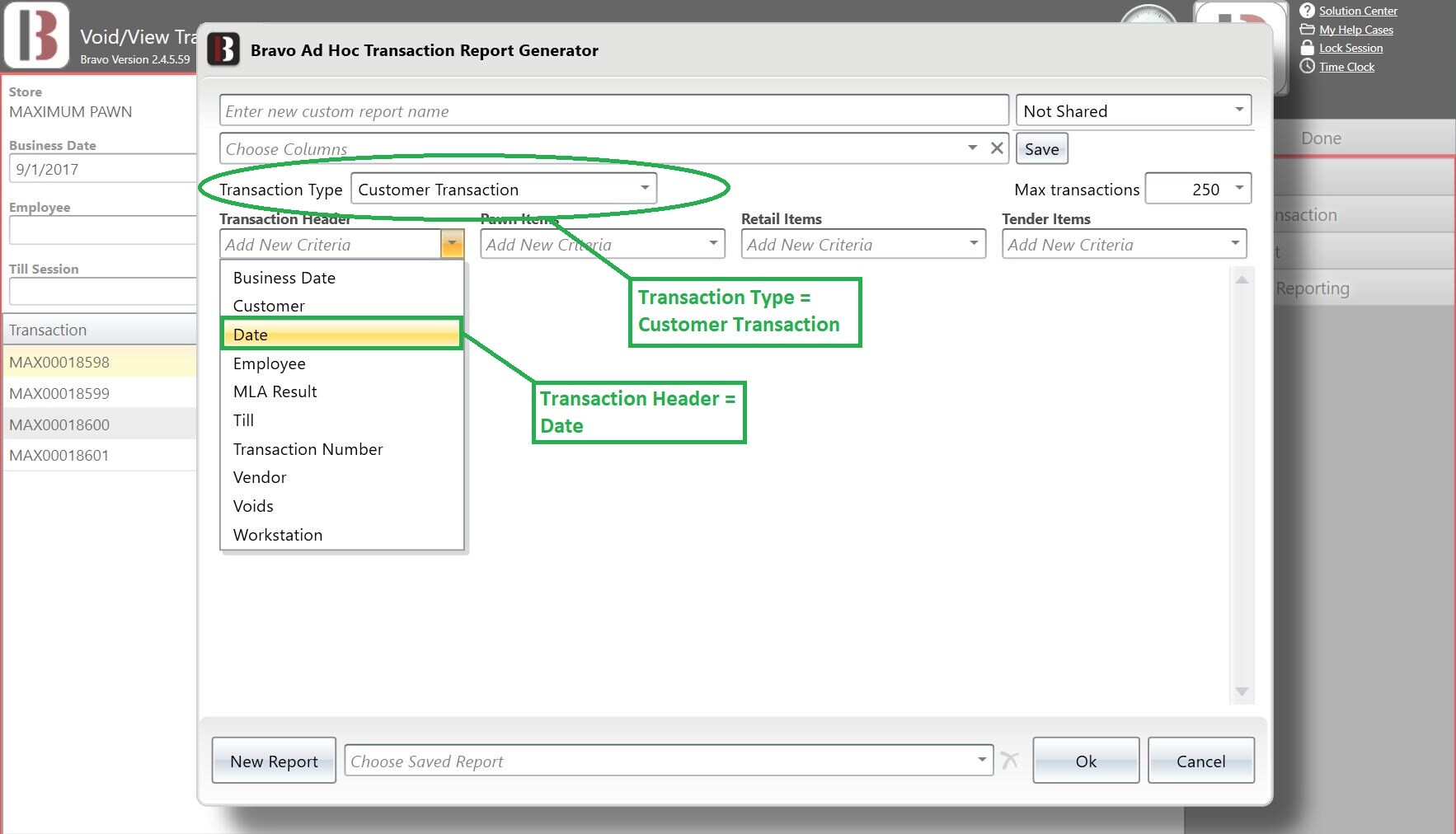Open Solution Center help icon
The image size is (1456, 834).
[x=1307, y=11]
